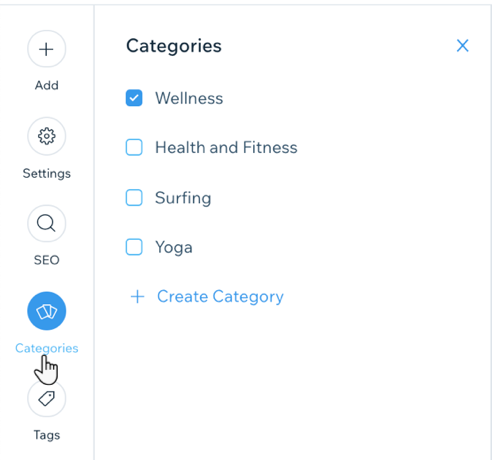Select the blue Categories icon
Image resolution: width=492 pixels, height=460 pixels.
[x=46, y=311]
